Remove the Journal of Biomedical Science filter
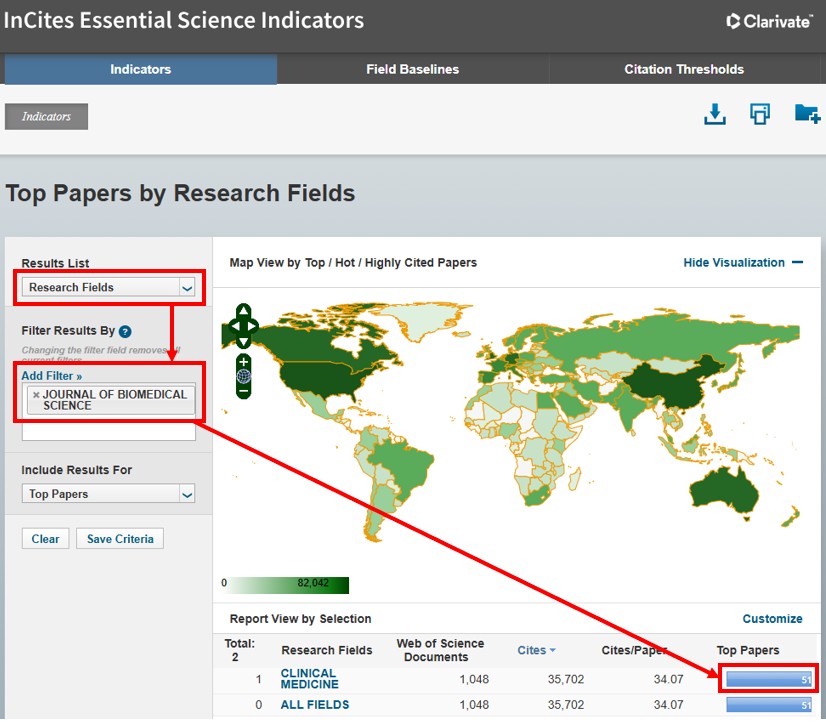Image resolution: width=826 pixels, height=724 pixels. click(36, 395)
